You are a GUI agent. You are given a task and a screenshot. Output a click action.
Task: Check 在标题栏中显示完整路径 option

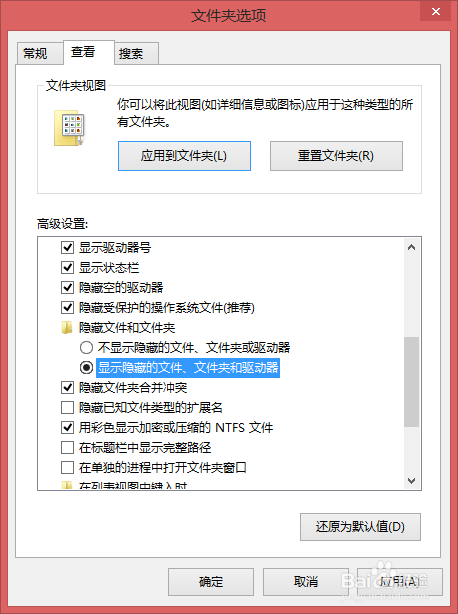tap(67, 447)
